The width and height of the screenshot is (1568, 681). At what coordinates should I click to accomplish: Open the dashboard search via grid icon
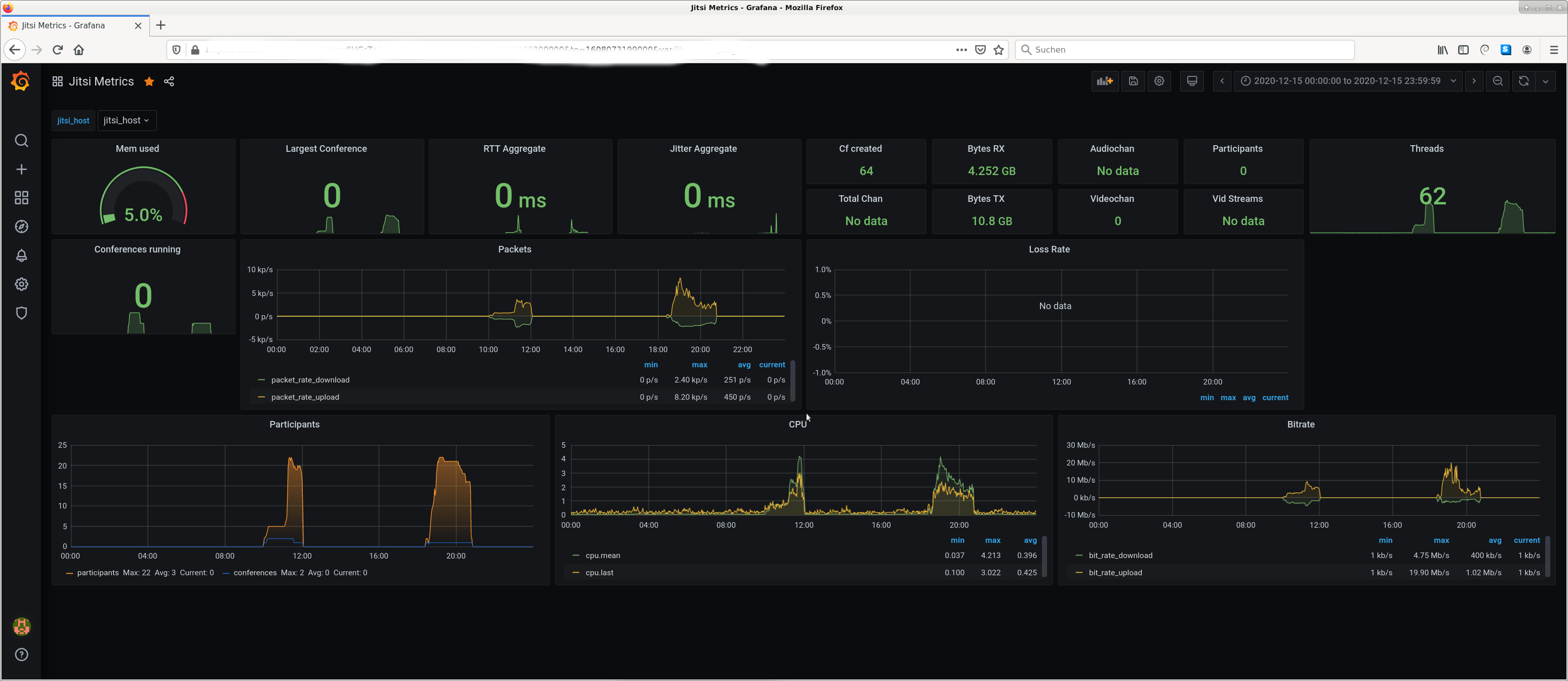tap(57, 81)
